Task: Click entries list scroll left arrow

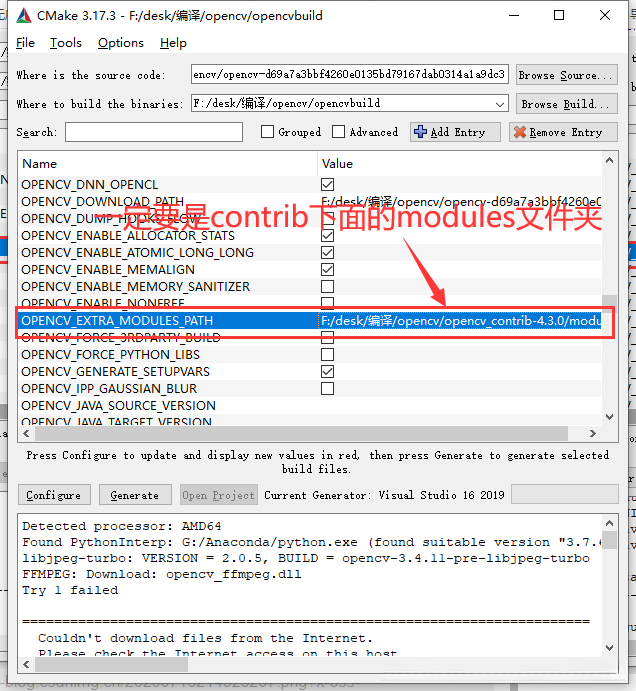Action: [26, 433]
